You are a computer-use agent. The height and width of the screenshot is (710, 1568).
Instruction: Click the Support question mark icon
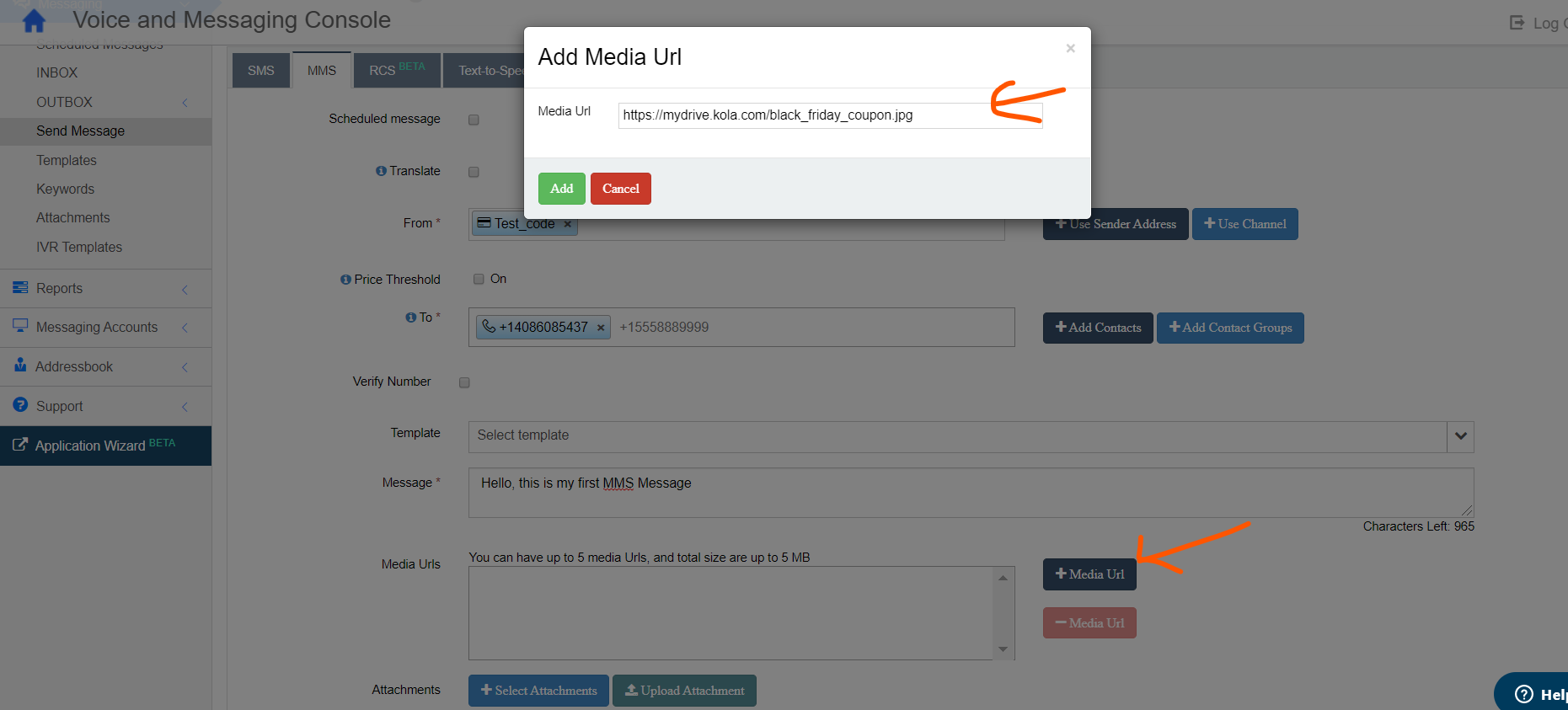click(20, 405)
